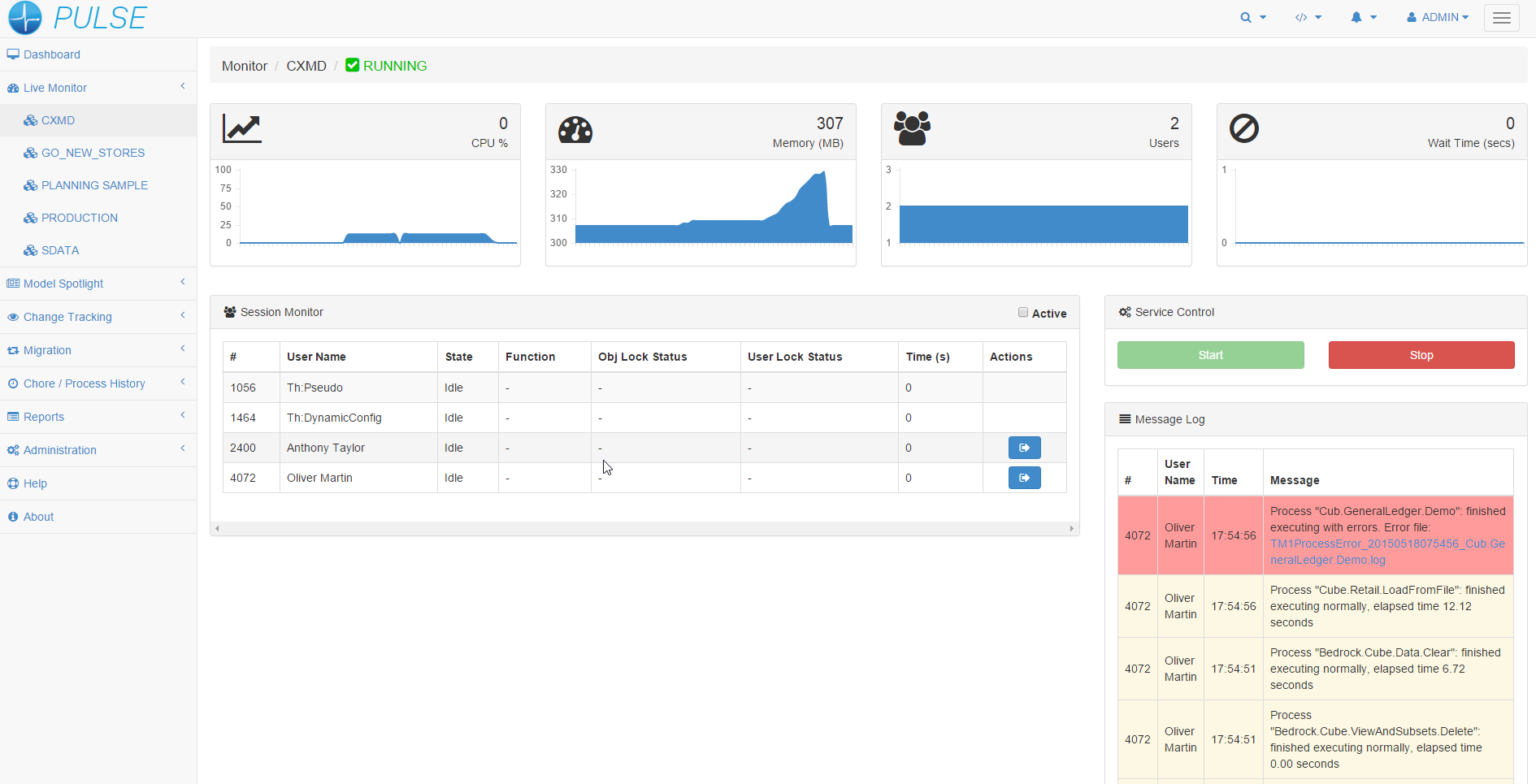
Task: Open the notifications bell dropdown
Action: pos(1364,17)
